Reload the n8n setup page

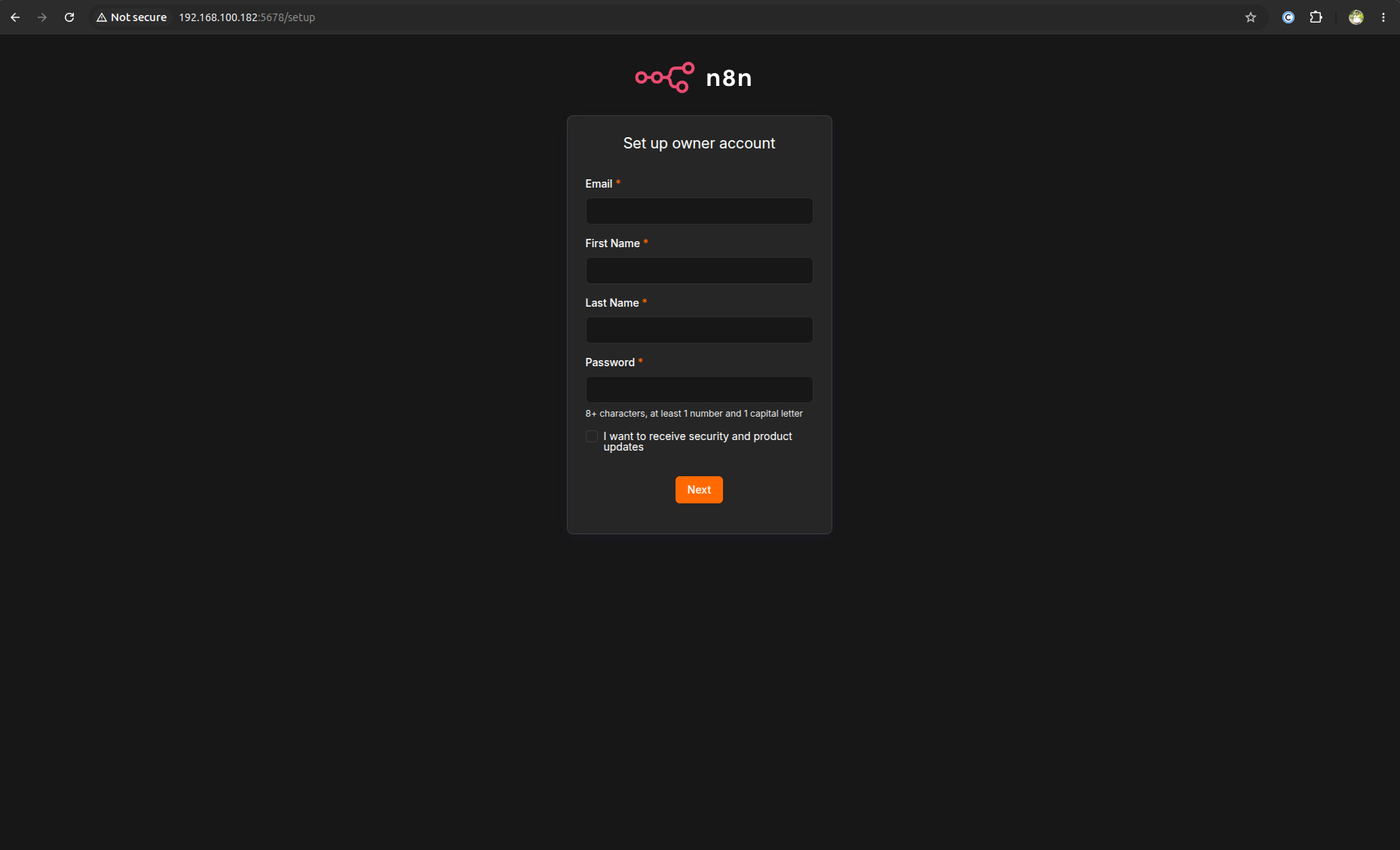pos(69,17)
